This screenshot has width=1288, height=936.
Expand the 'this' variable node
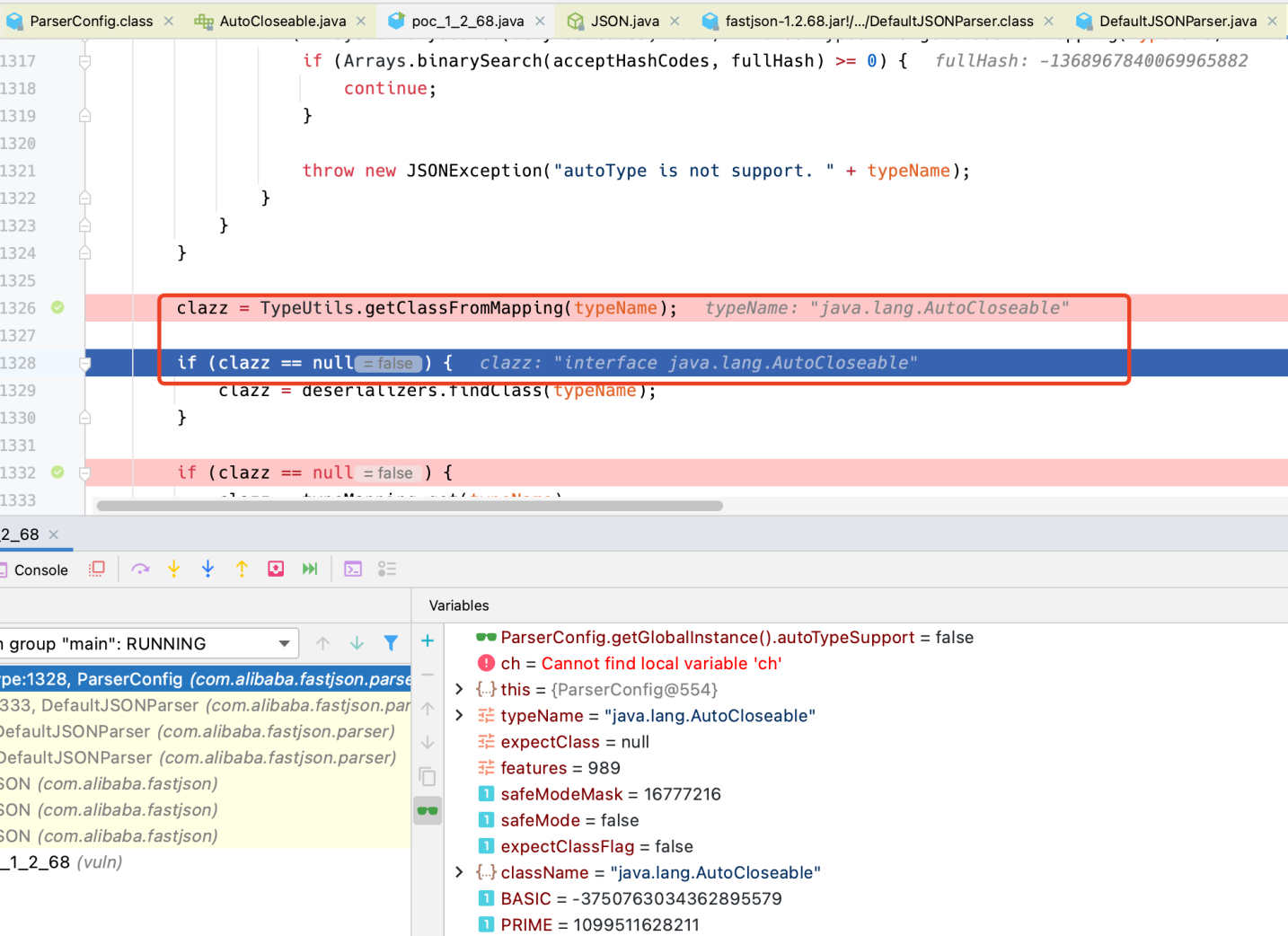pyautogui.click(x=459, y=689)
